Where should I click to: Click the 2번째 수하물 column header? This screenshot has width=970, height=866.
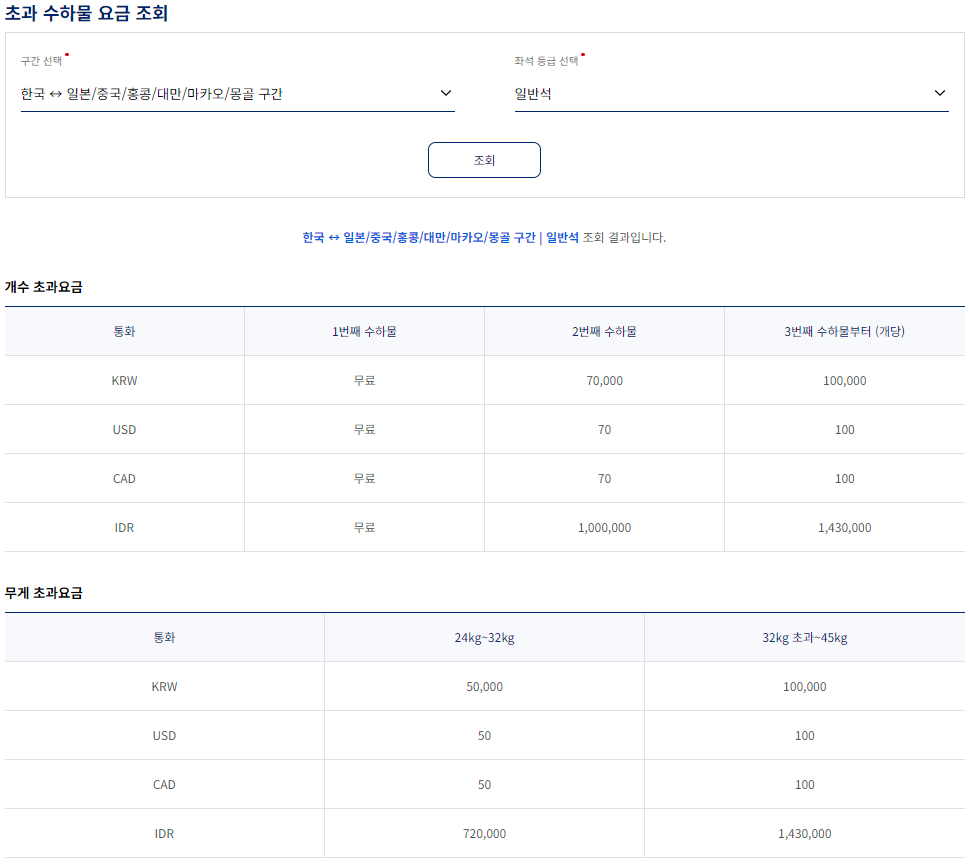tap(604, 330)
